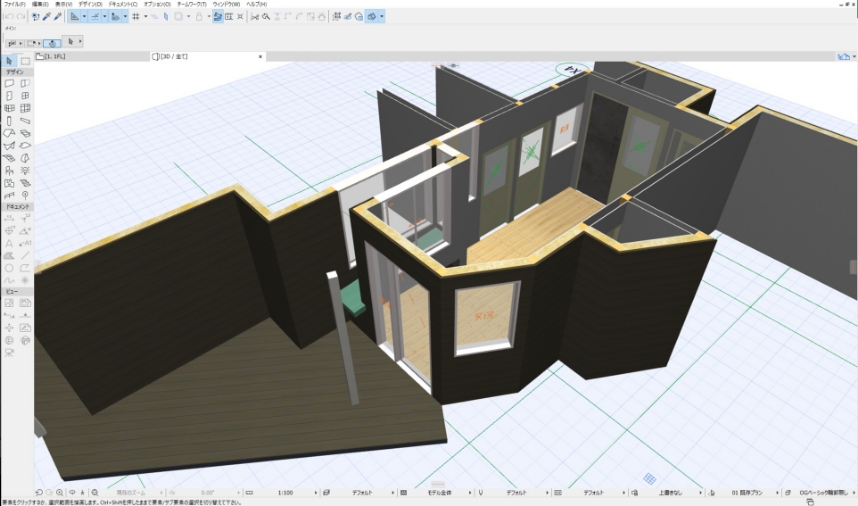Select the Wall tool in the toolbox
Viewport: 858px width, 506px height.
[10, 84]
